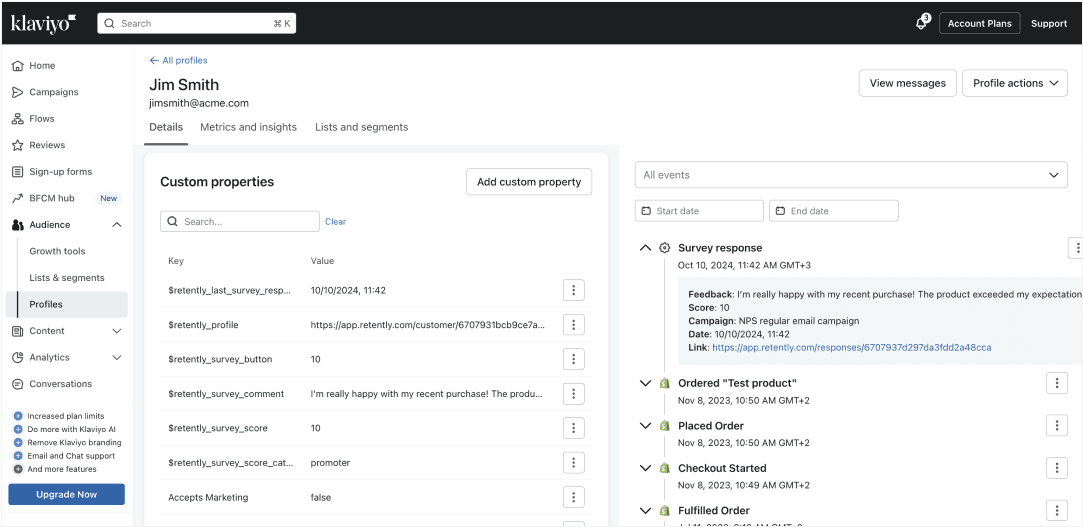Screen dimensions: 1083x527
Task: Click the Analytics pie chart icon
Action: tap(18, 357)
